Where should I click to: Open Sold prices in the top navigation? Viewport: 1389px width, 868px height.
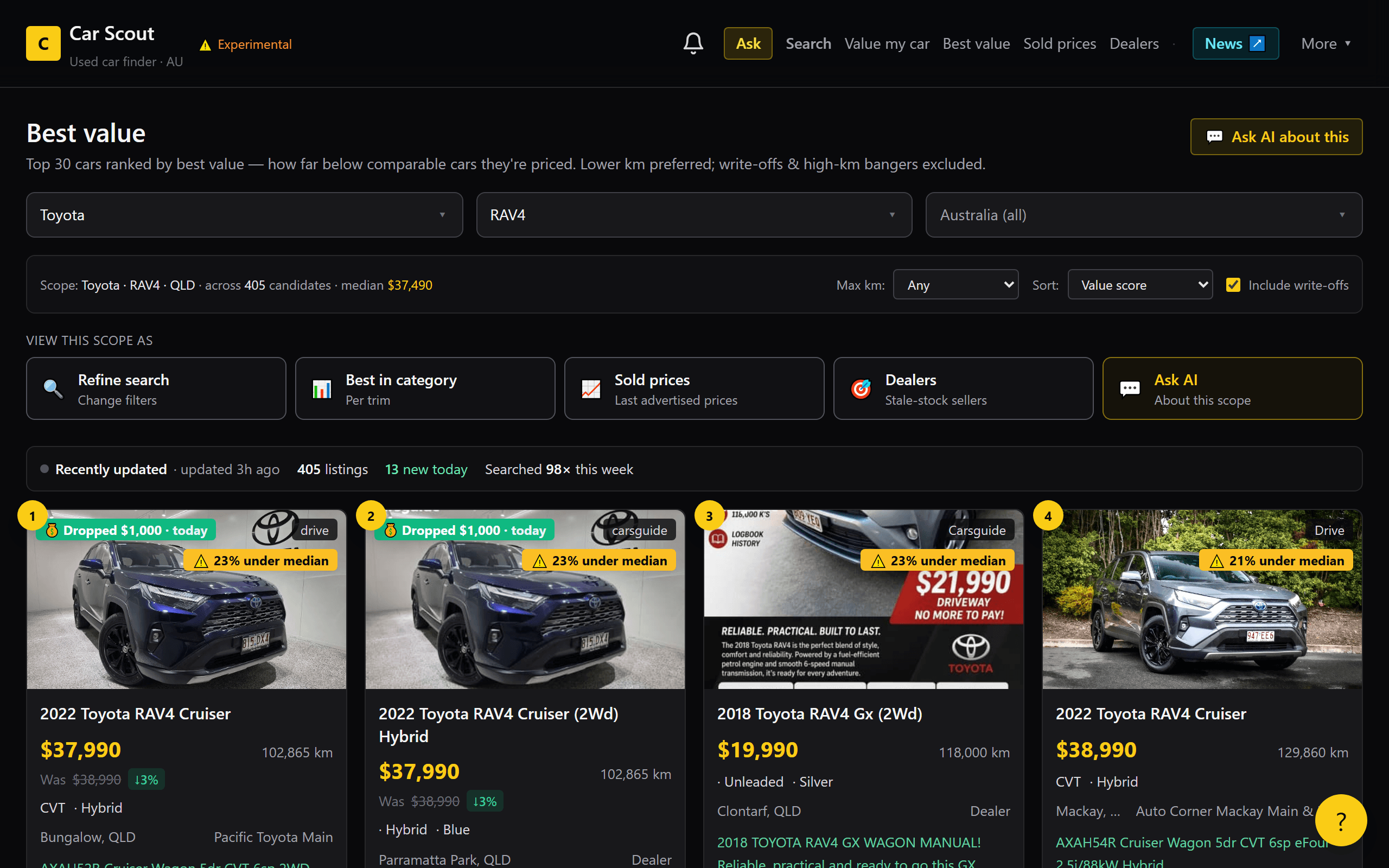point(1060,43)
